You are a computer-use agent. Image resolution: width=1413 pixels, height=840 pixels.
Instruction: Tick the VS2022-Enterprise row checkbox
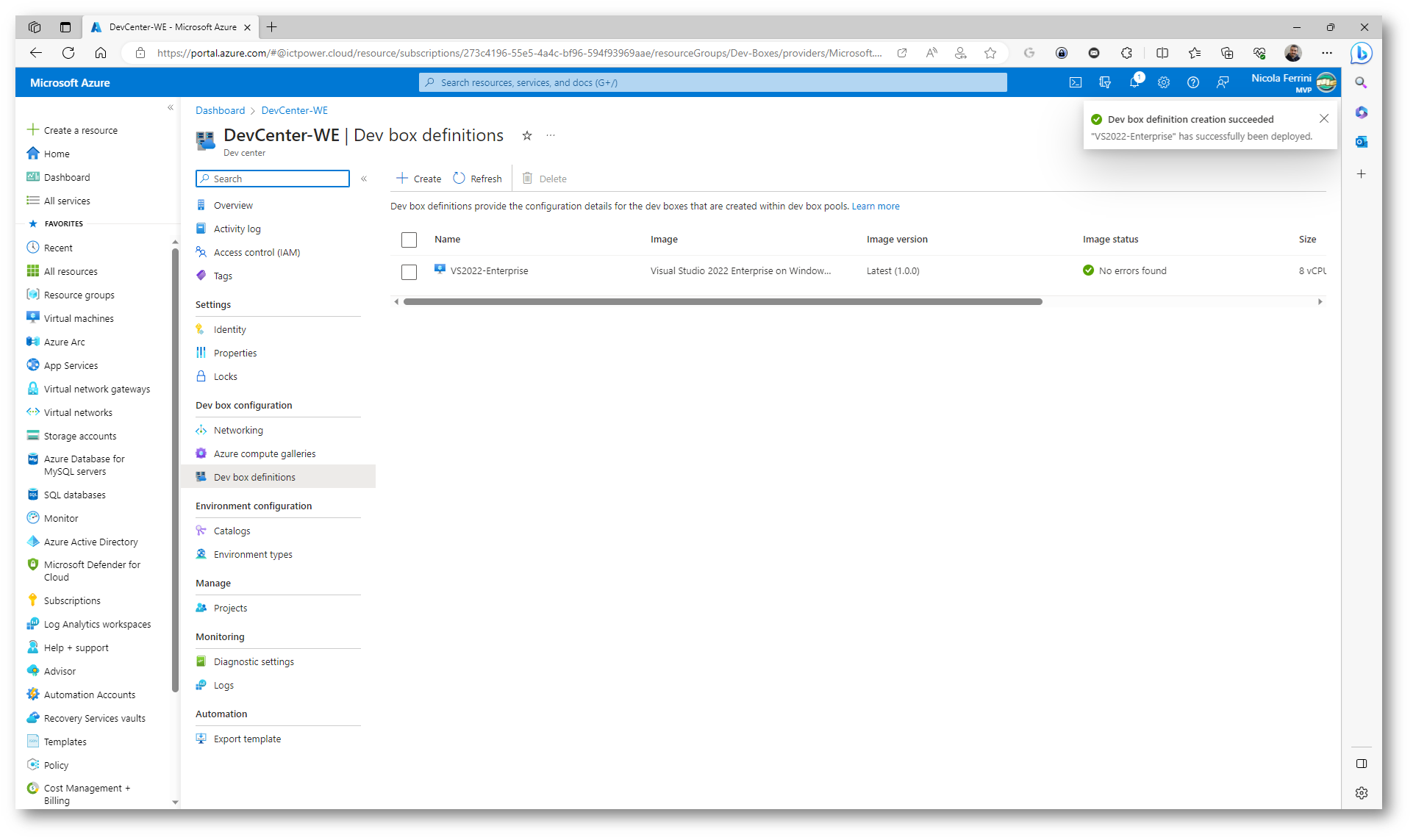click(409, 271)
